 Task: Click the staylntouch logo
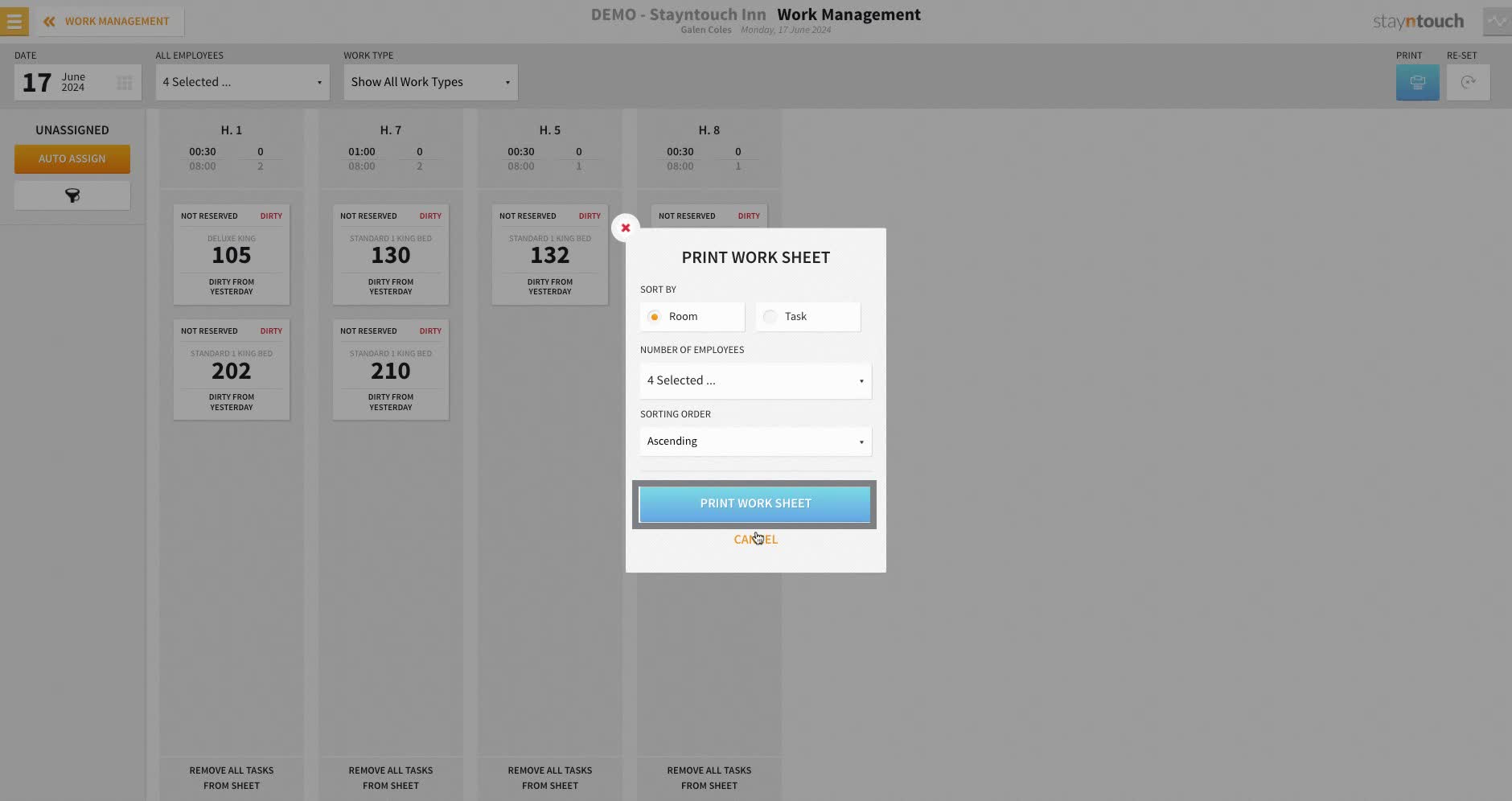point(1418,22)
